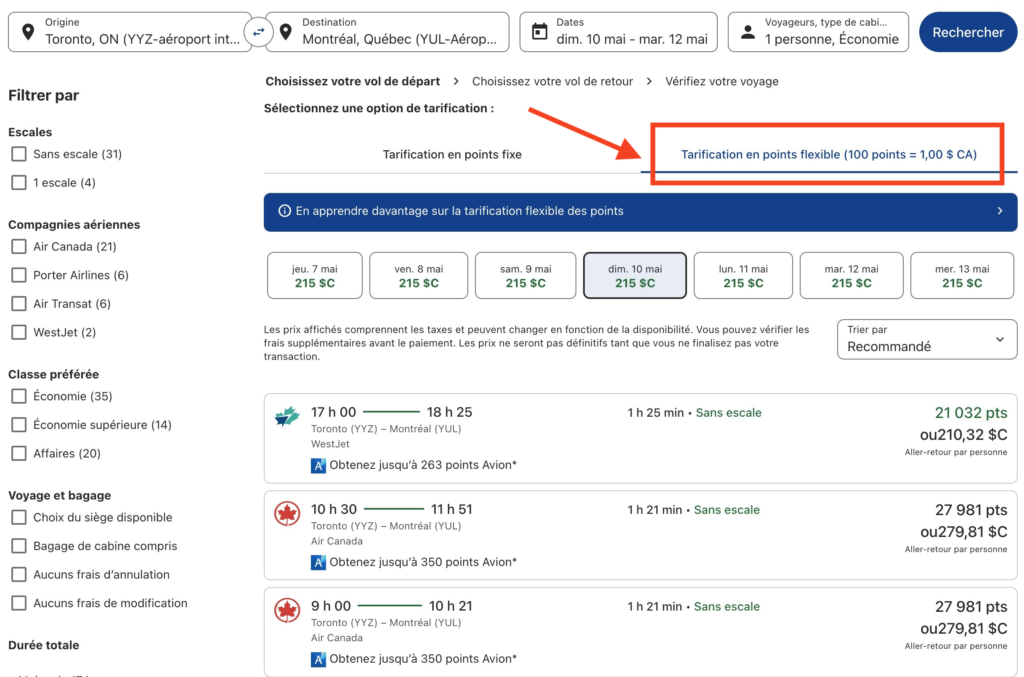Select the 9 h 00 Air Canada flight
Viewport: 1024px width, 677px height.
pyautogui.click(x=640, y=632)
